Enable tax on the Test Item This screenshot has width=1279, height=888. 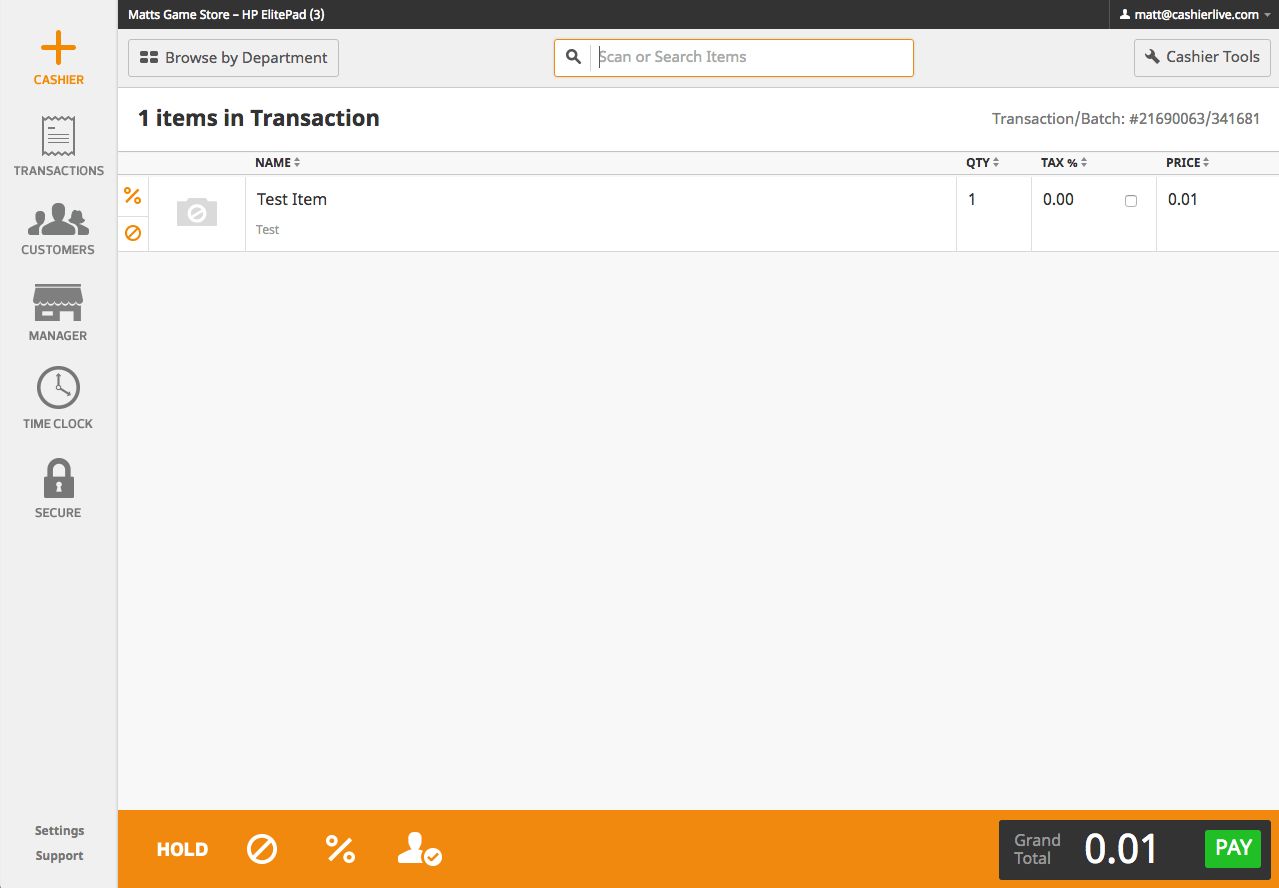tap(1130, 200)
